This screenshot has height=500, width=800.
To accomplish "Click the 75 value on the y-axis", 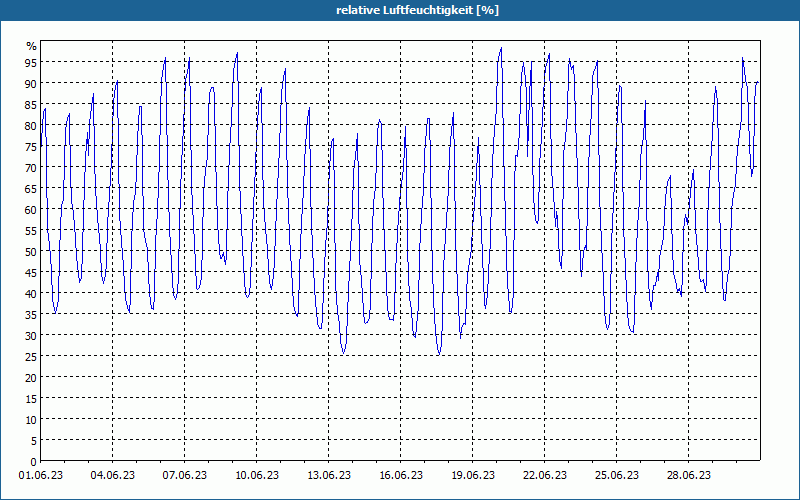I will [31, 147].
